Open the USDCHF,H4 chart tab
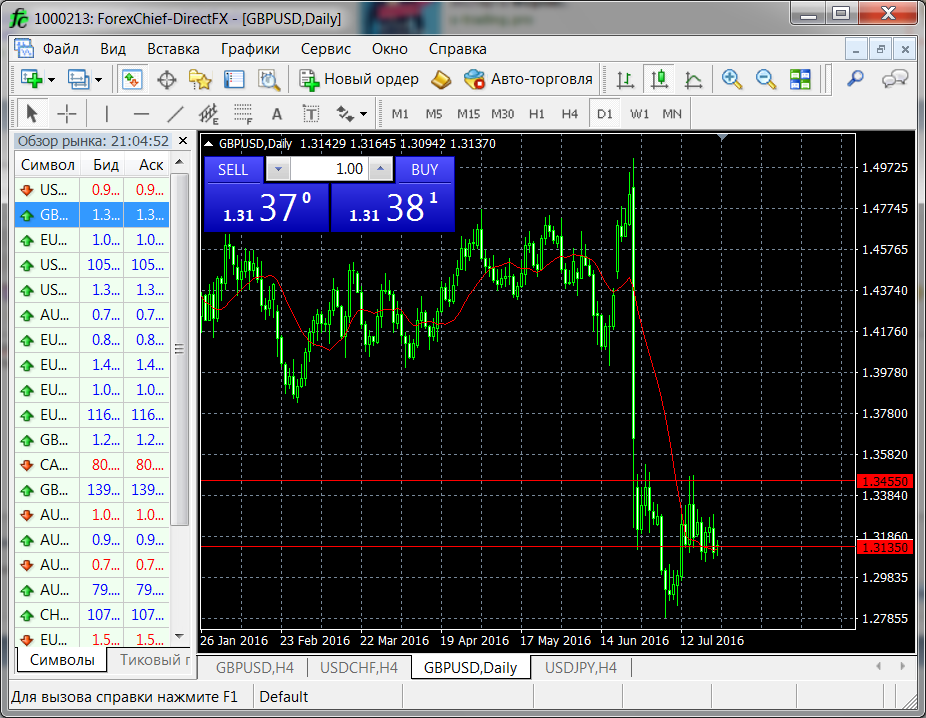This screenshot has width=926, height=718. pyautogui.click(x=359, y=668)
